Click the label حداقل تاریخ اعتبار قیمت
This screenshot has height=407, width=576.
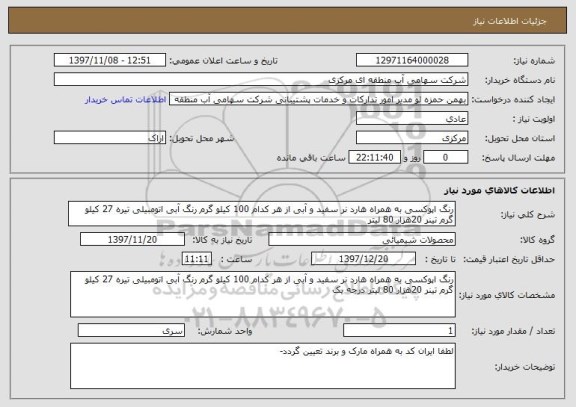(x=509, y=259)
